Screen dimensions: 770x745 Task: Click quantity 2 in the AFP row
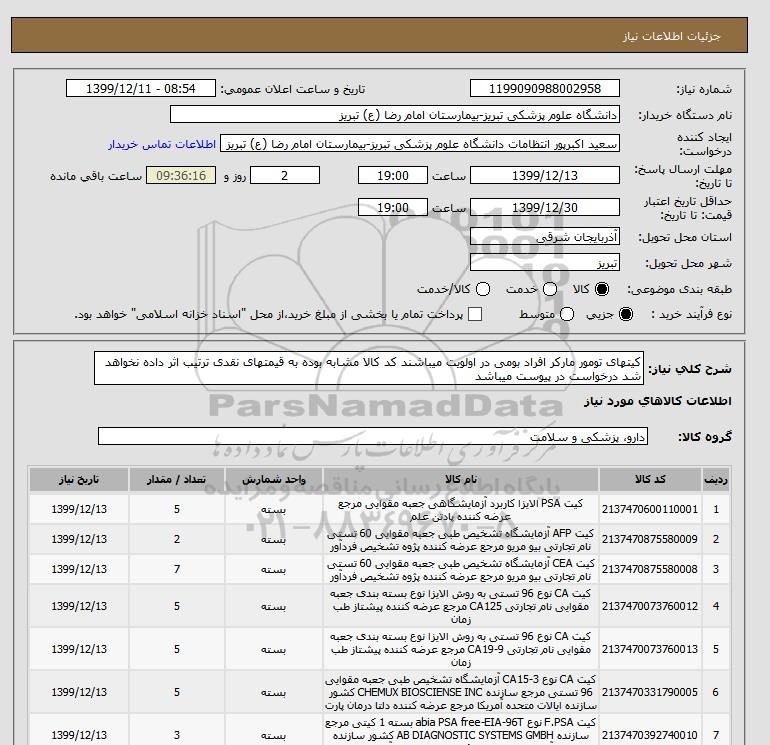pyautogui.click(x=177, y=539)
